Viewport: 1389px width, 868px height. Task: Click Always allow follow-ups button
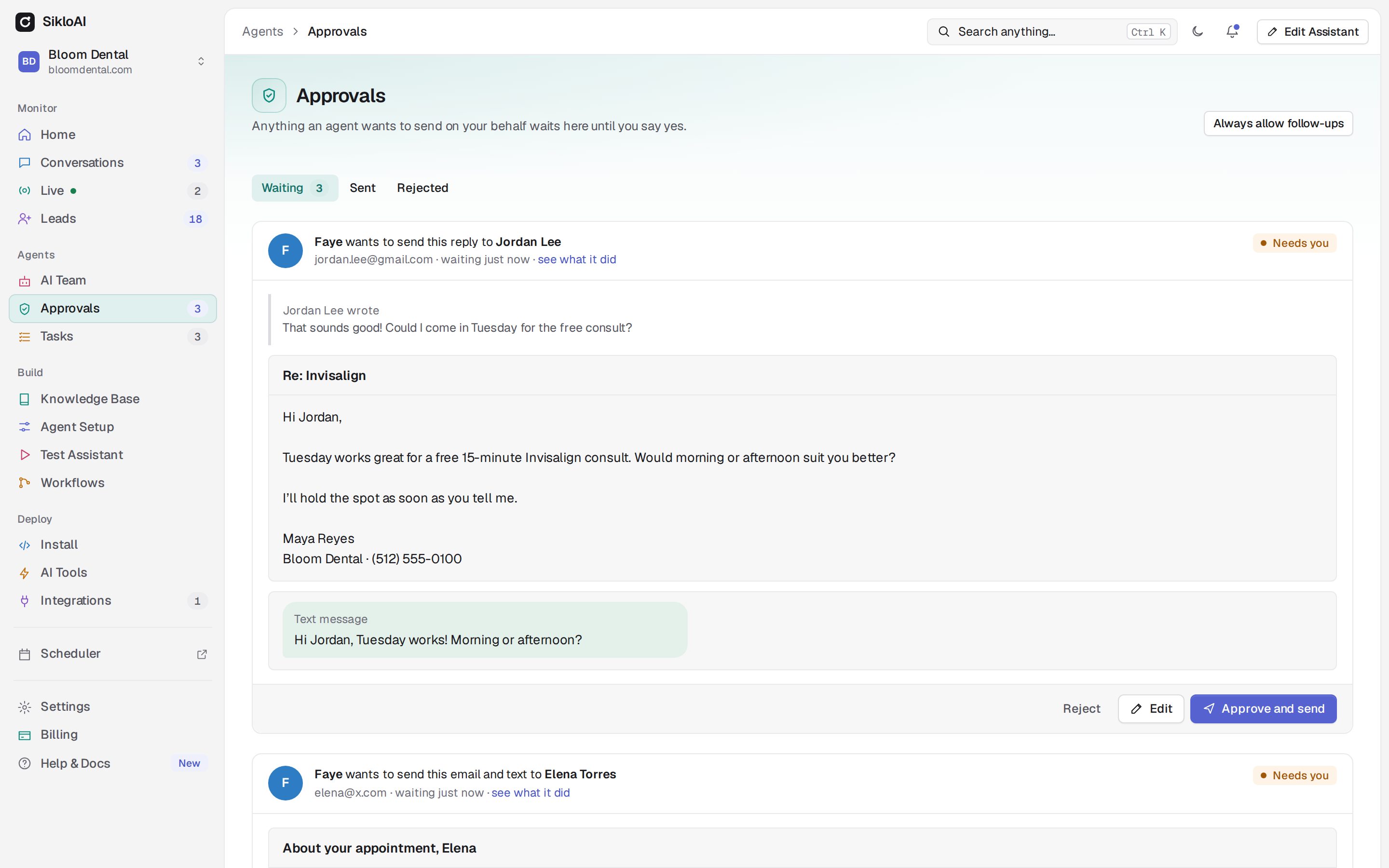point(1278,123)
